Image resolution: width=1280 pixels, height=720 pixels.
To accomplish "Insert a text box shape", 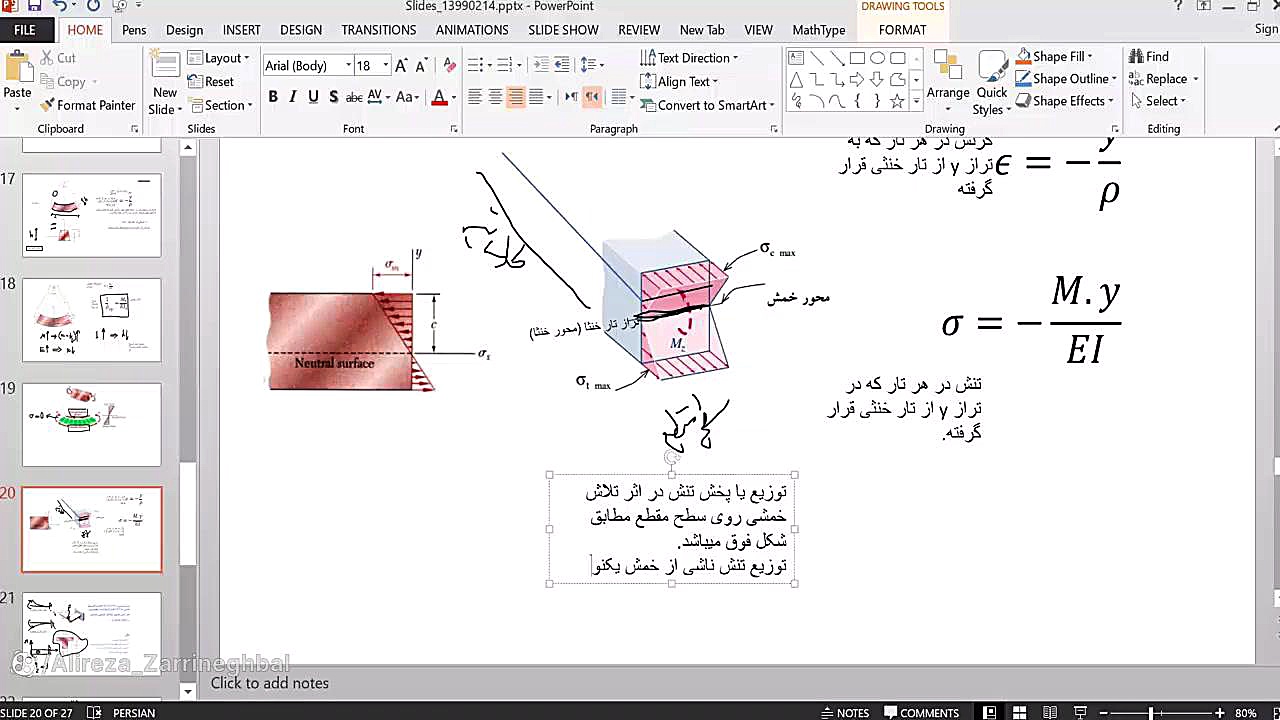I will click(x=796, y=58).
